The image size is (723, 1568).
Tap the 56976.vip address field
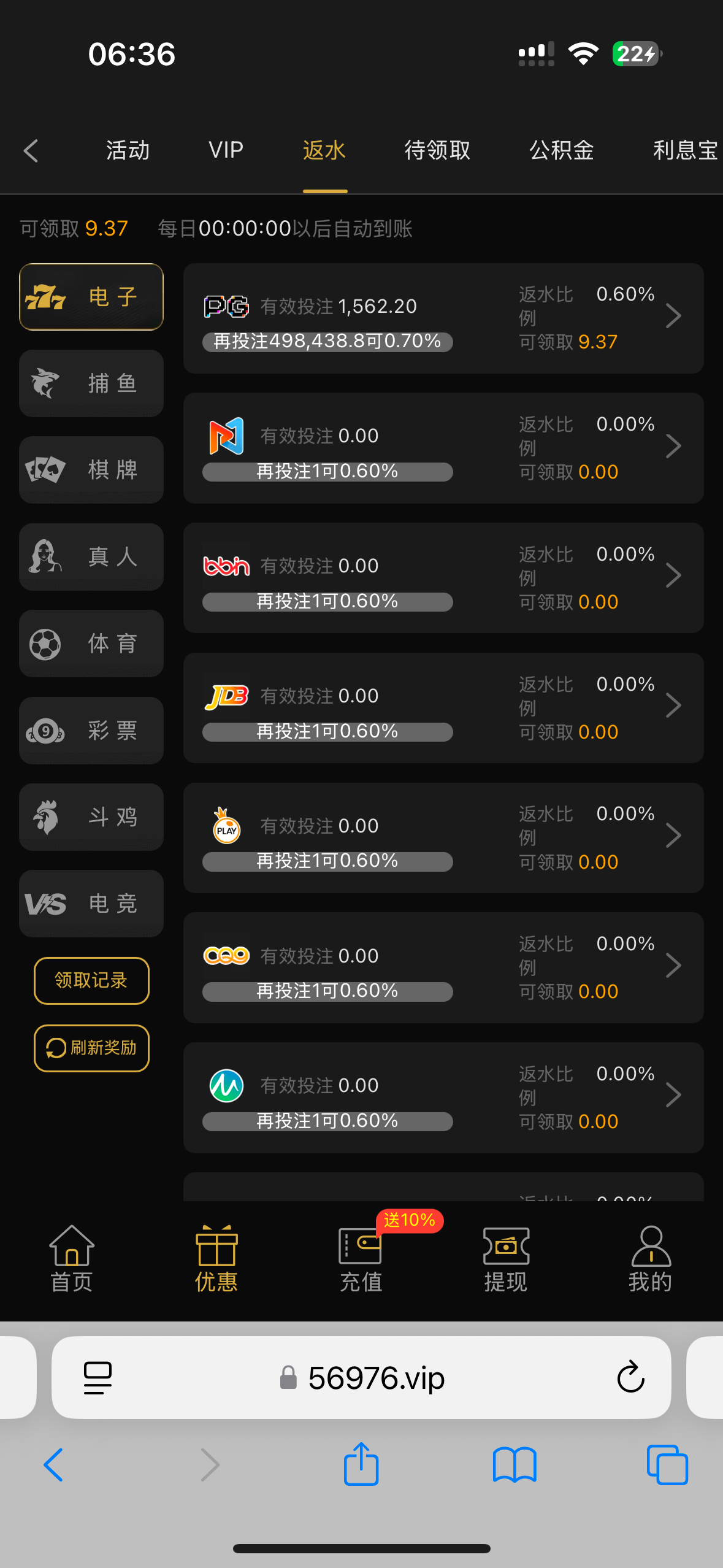pyautogui.click(x=375, y=1377)
